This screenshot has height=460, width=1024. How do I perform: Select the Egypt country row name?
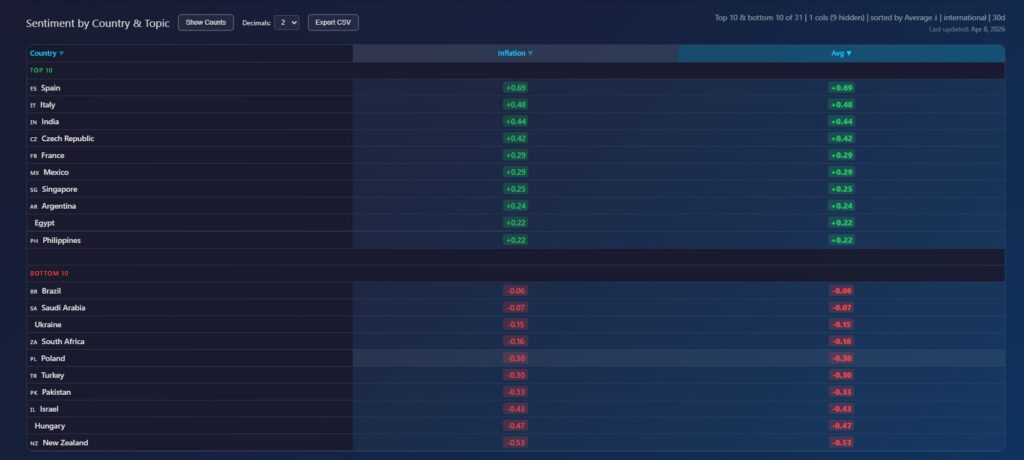coord(44,223)
